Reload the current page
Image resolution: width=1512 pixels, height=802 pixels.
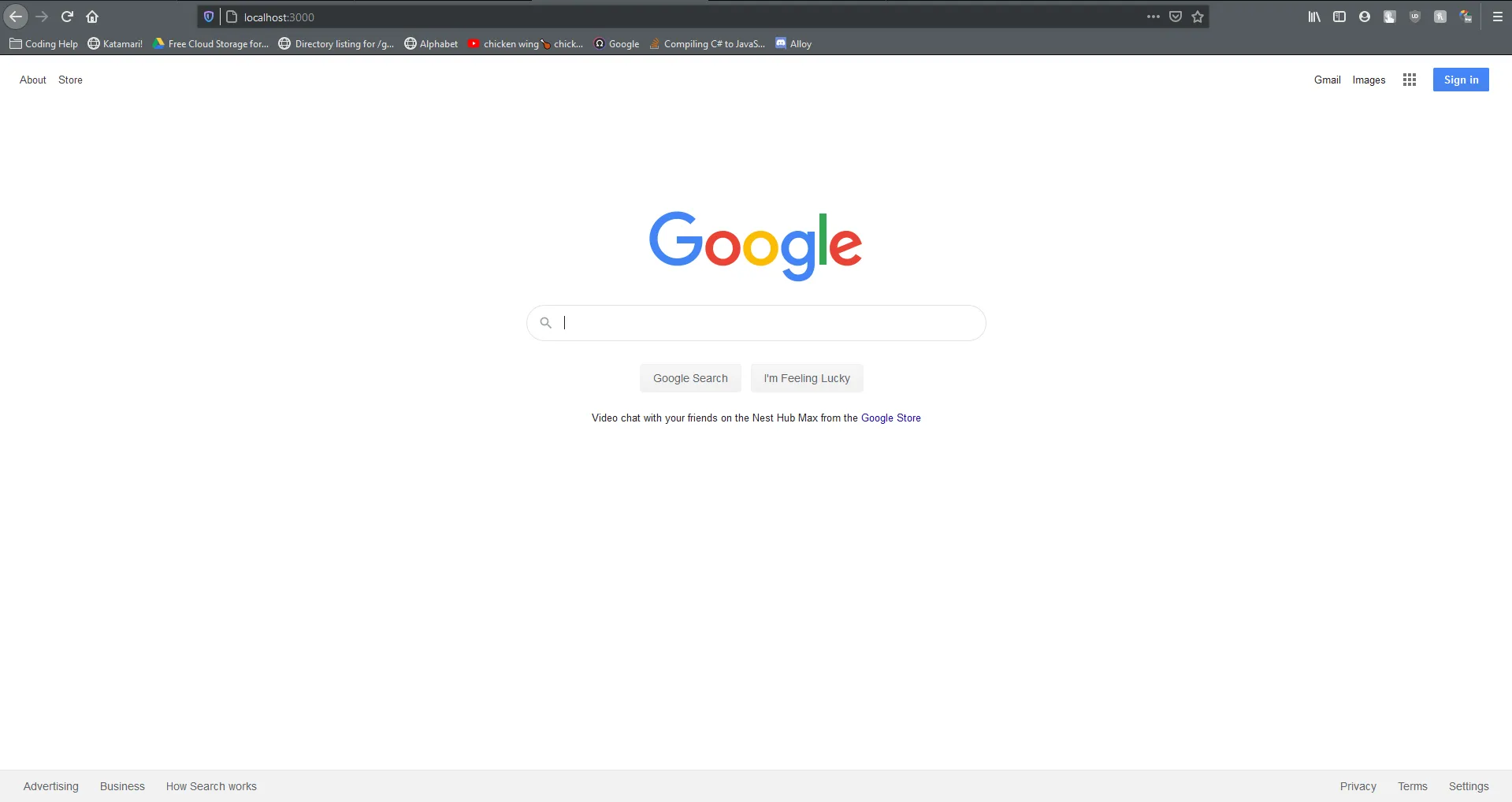click(x=67, y=17)
